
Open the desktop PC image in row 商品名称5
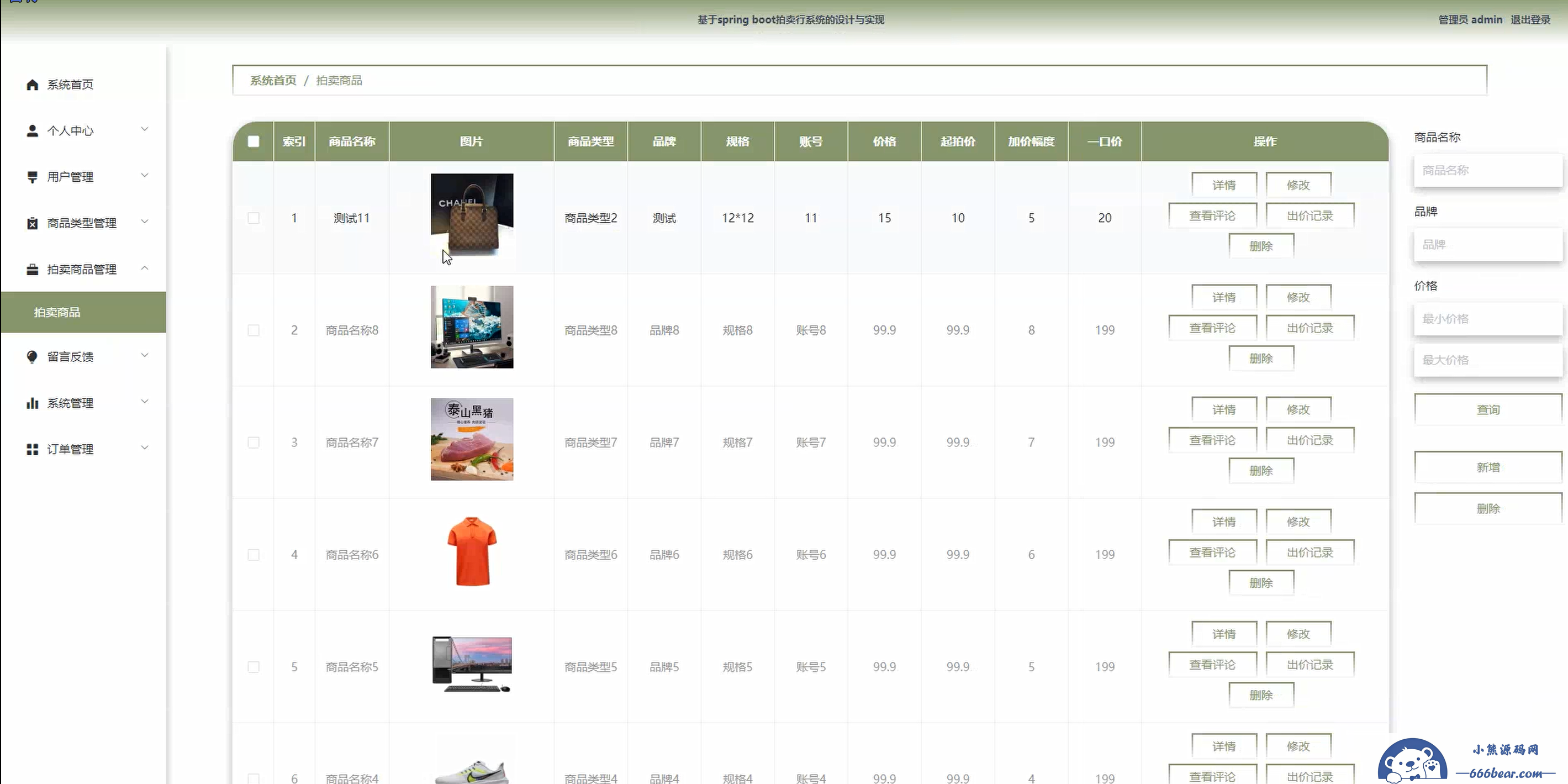(472, 664)
